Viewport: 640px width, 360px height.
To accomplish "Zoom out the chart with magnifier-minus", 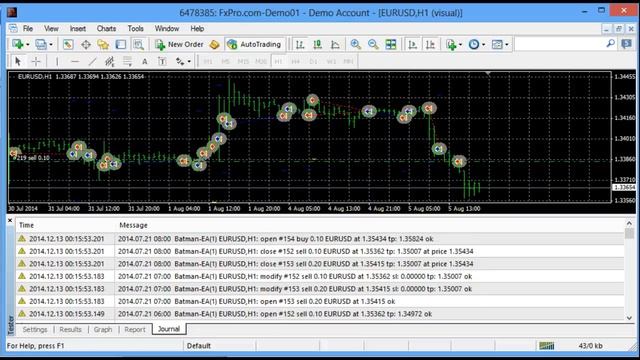I will [373, 44].
